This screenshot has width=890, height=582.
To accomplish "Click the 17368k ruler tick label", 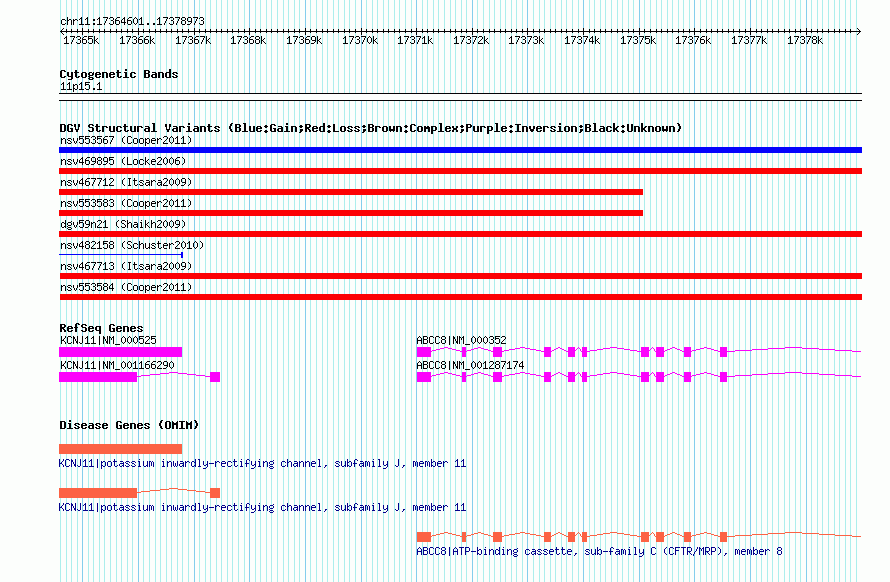I will click(248, 40).
